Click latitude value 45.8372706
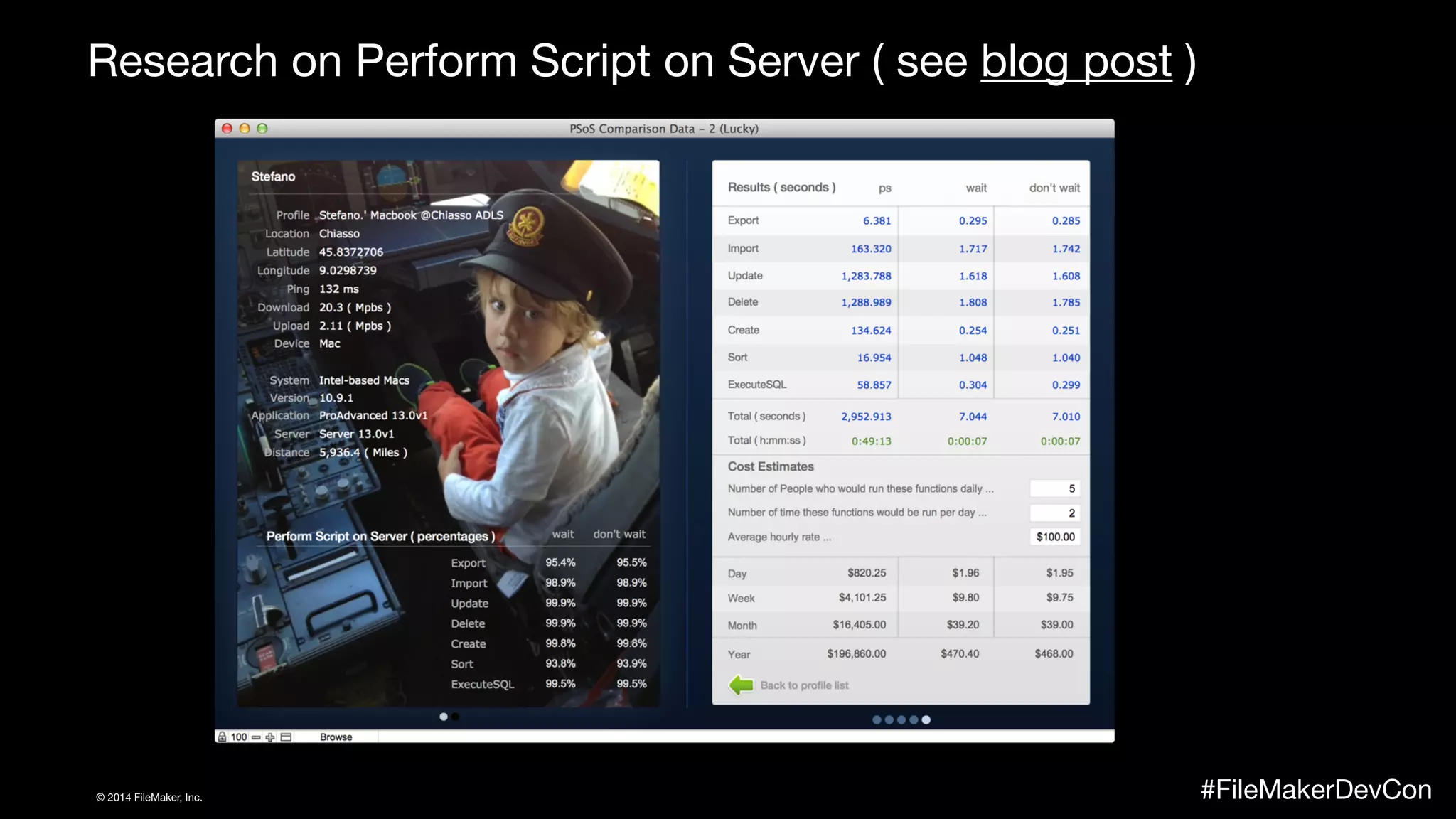The image size is (1456, 819). (351, 252)
